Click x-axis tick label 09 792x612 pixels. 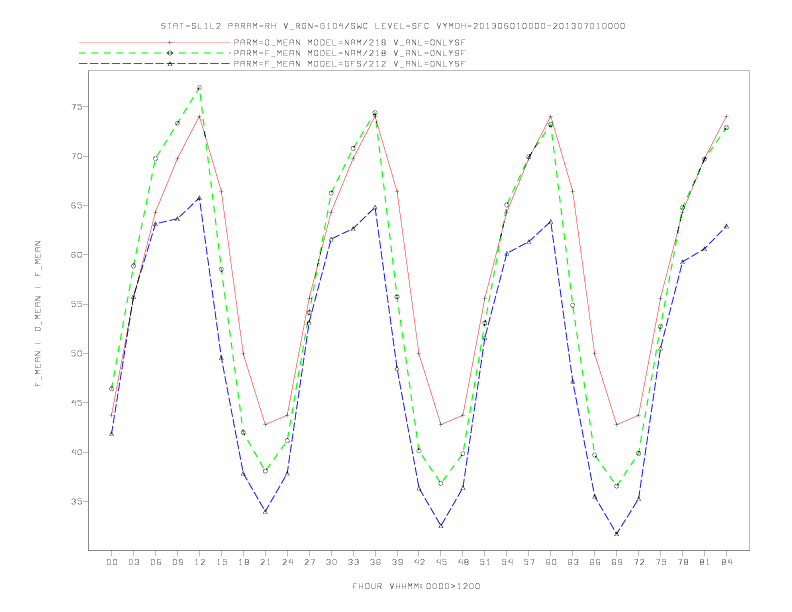pos(177,562)
